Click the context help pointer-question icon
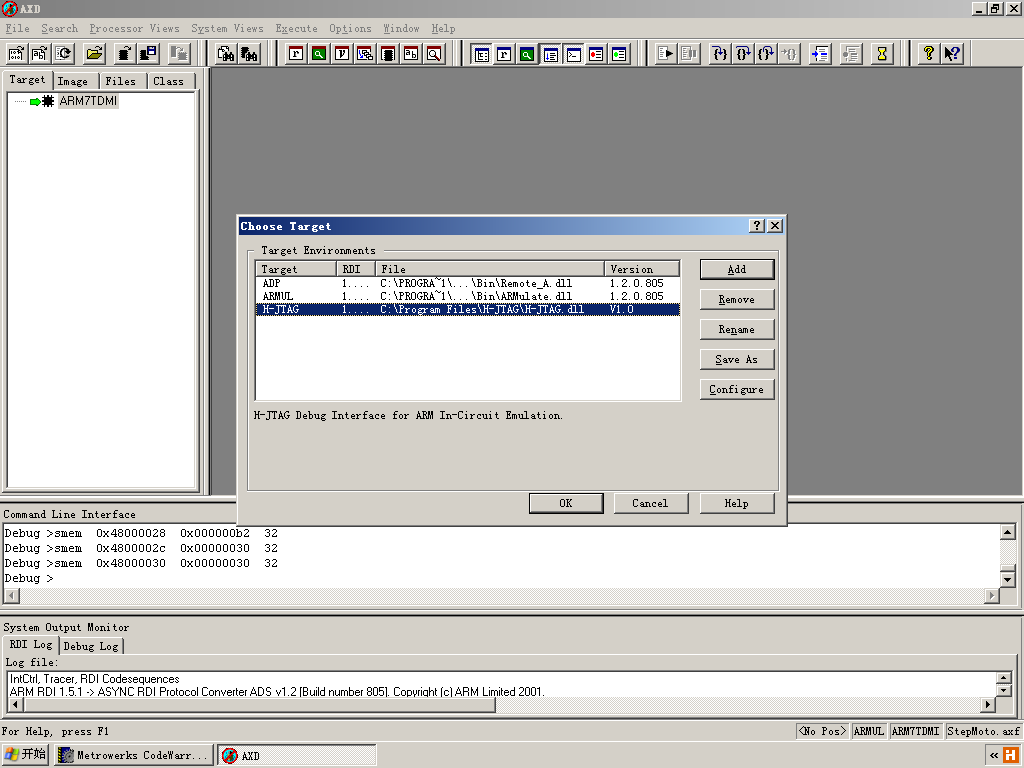 [952, 54]
